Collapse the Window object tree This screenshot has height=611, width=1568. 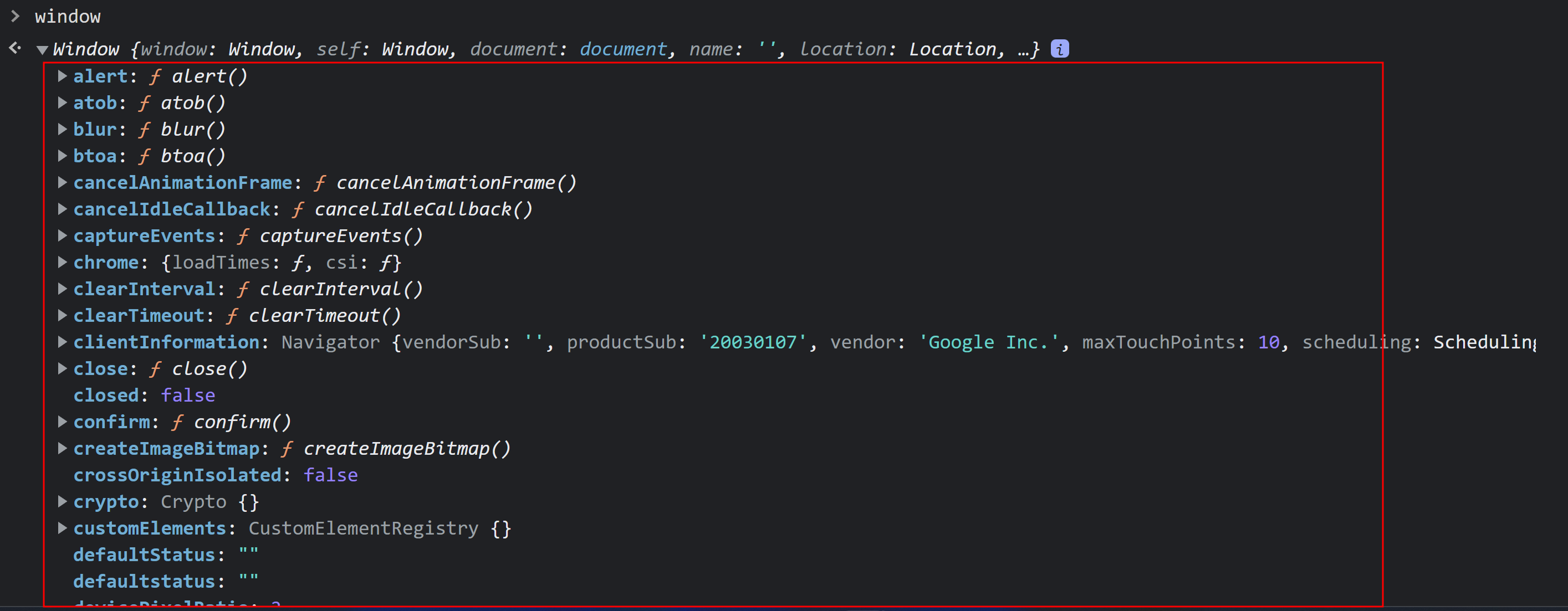(x=42, y=49)
